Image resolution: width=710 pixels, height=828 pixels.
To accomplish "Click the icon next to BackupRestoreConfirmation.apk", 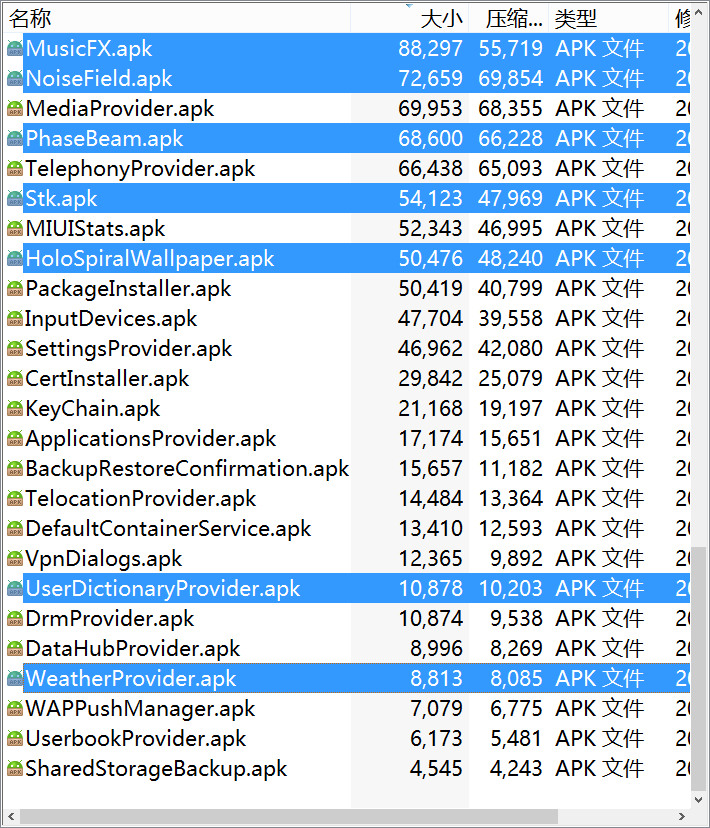I will 15,469.
